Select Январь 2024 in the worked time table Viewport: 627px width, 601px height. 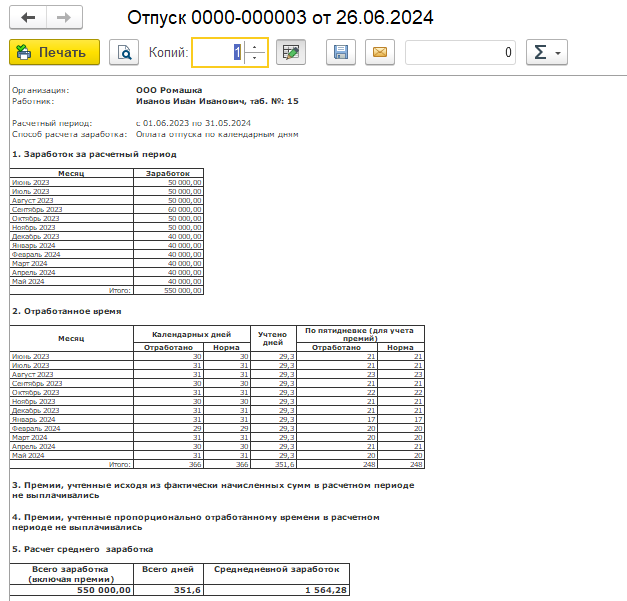(x=34, y=419)
